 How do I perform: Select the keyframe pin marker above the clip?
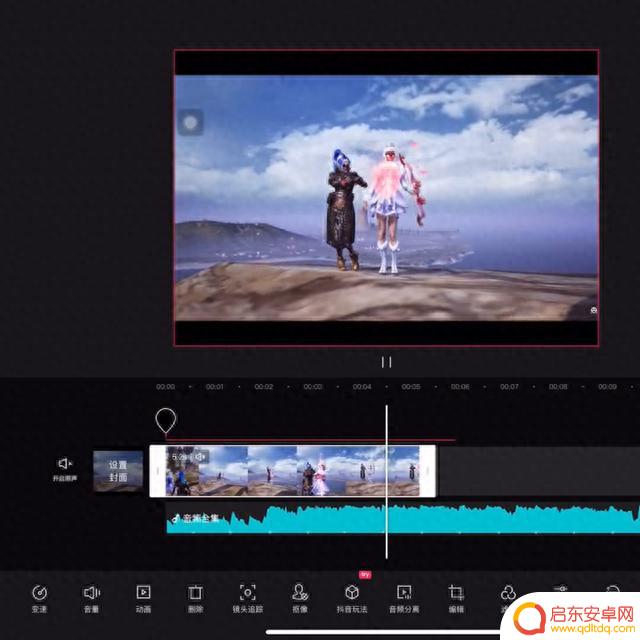[165, 420]
